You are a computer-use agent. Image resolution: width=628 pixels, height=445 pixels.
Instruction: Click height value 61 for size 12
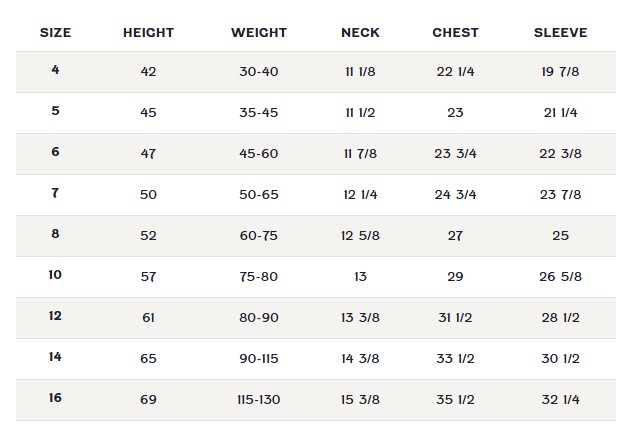(148, 318)
